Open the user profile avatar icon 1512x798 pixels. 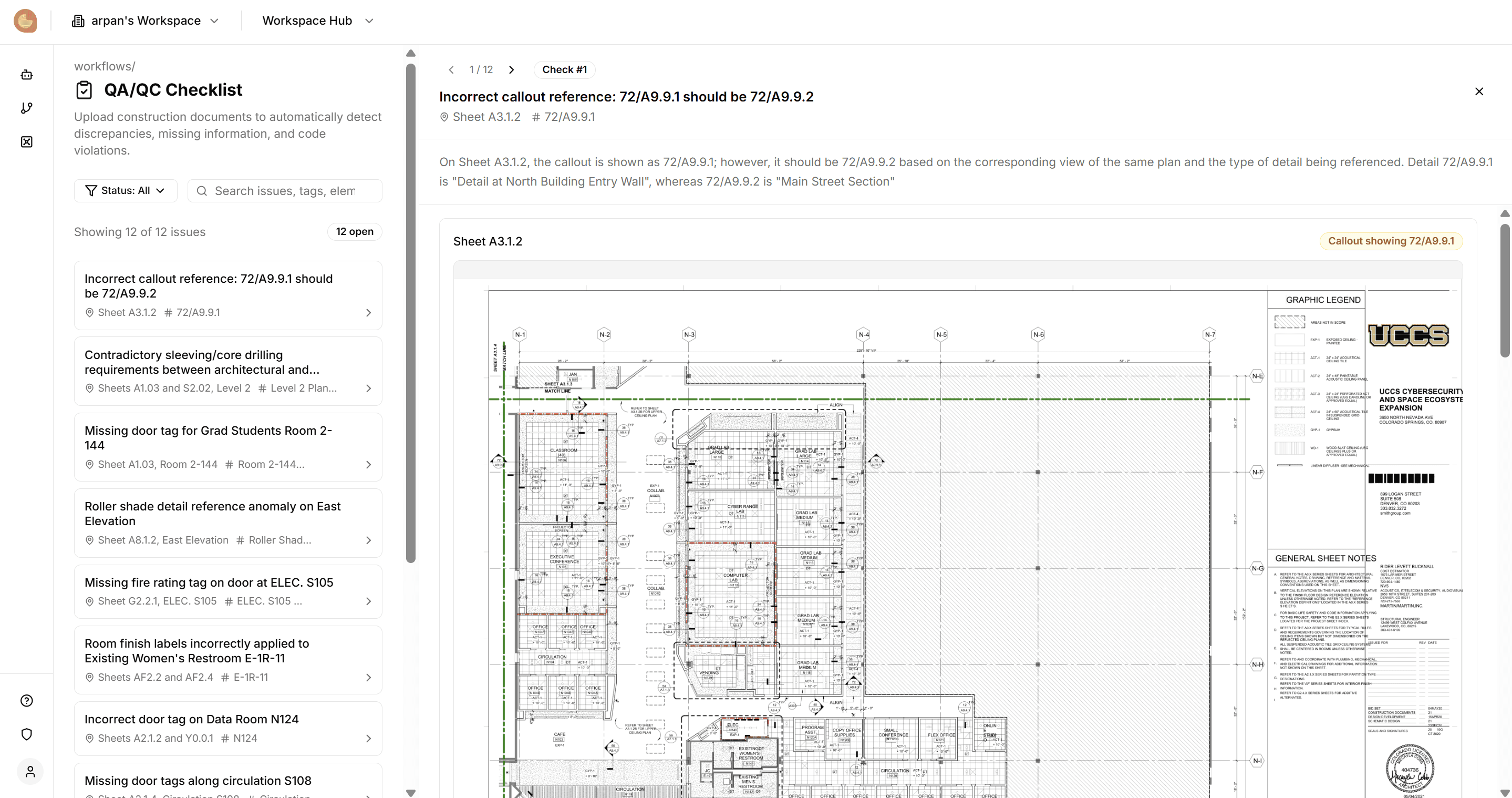coord(30,771)
